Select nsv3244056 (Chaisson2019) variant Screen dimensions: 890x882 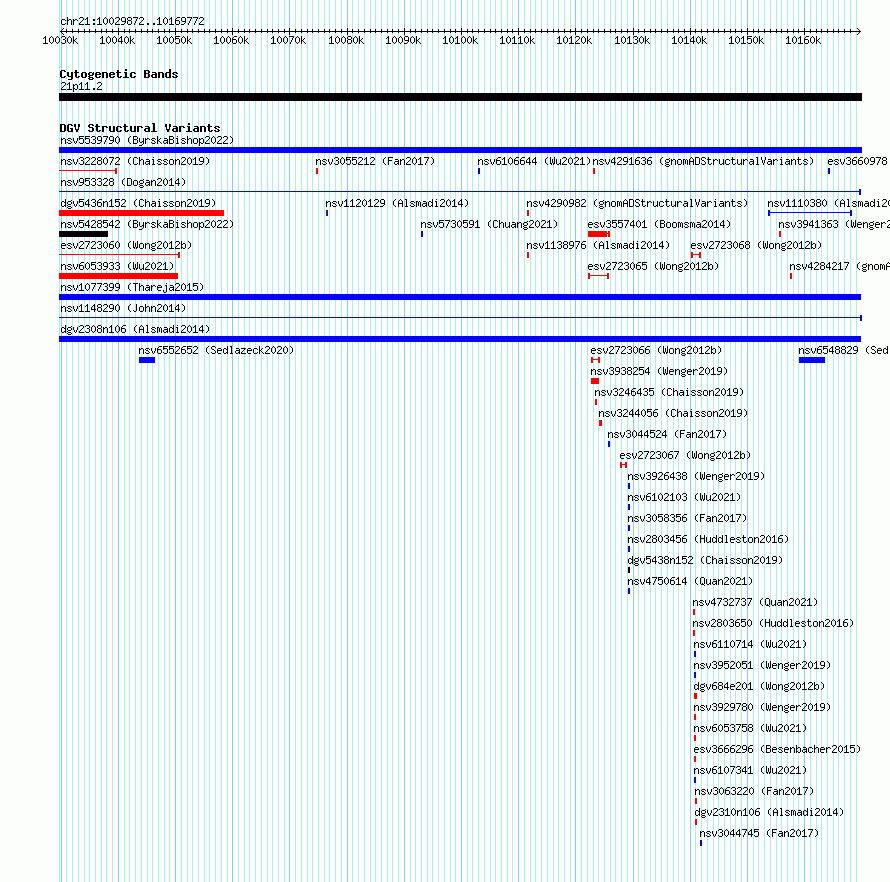point(673,413)
